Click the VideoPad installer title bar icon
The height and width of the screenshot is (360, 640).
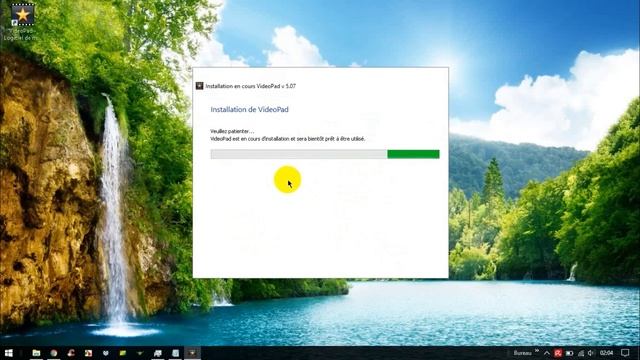click(200, 86)
